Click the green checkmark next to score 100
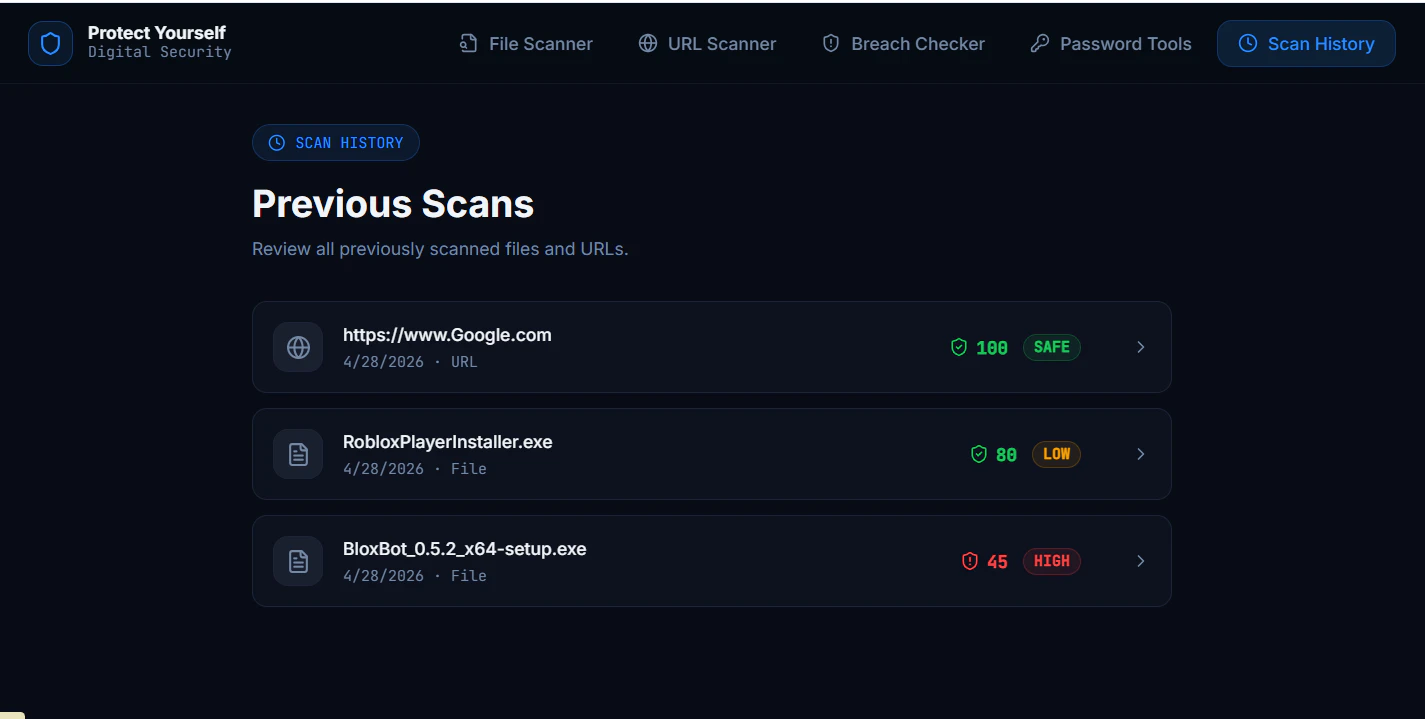 (x=957, y=347)
